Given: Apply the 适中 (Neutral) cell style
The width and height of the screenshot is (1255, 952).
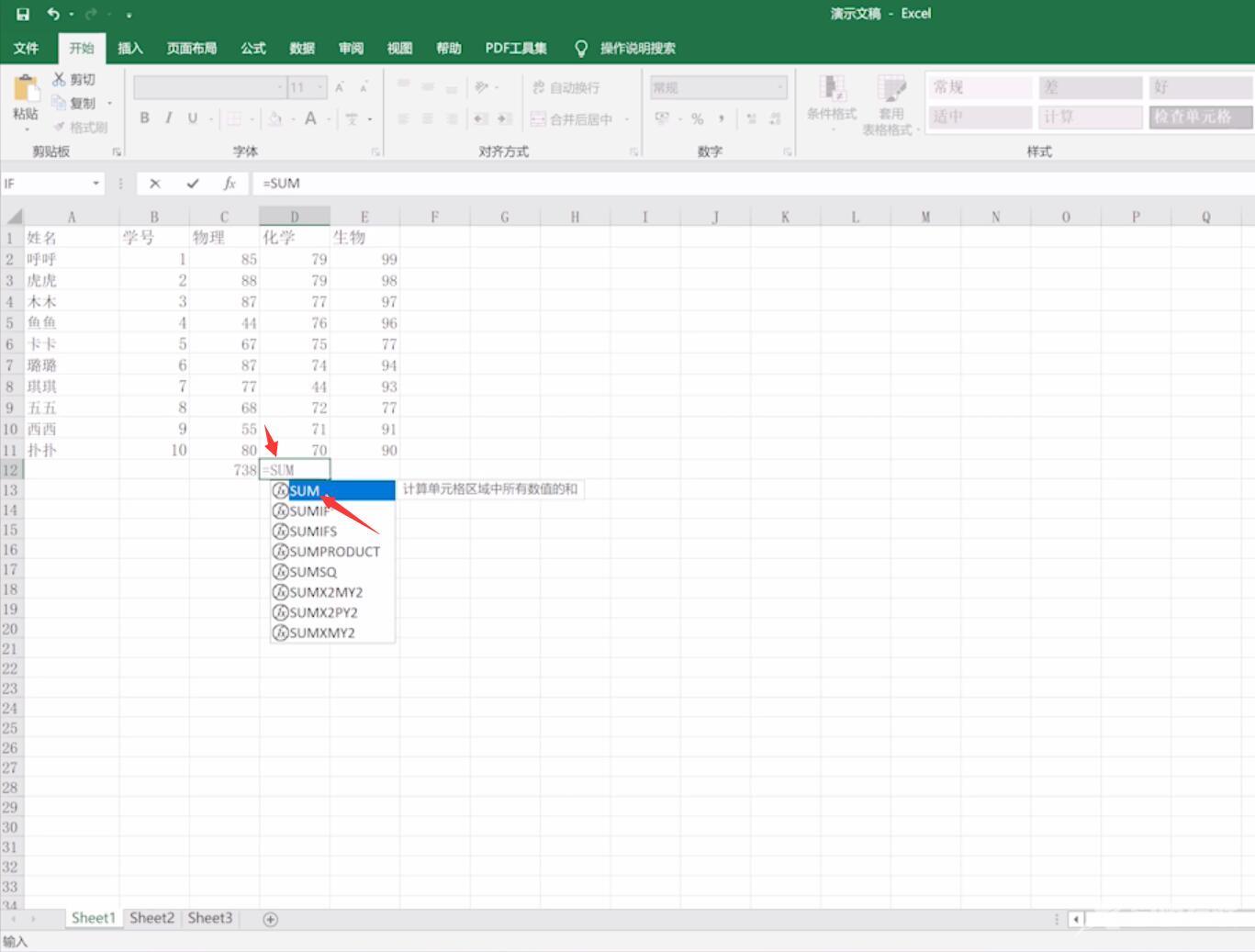Looking at the screenshot, I should point(980,117).
